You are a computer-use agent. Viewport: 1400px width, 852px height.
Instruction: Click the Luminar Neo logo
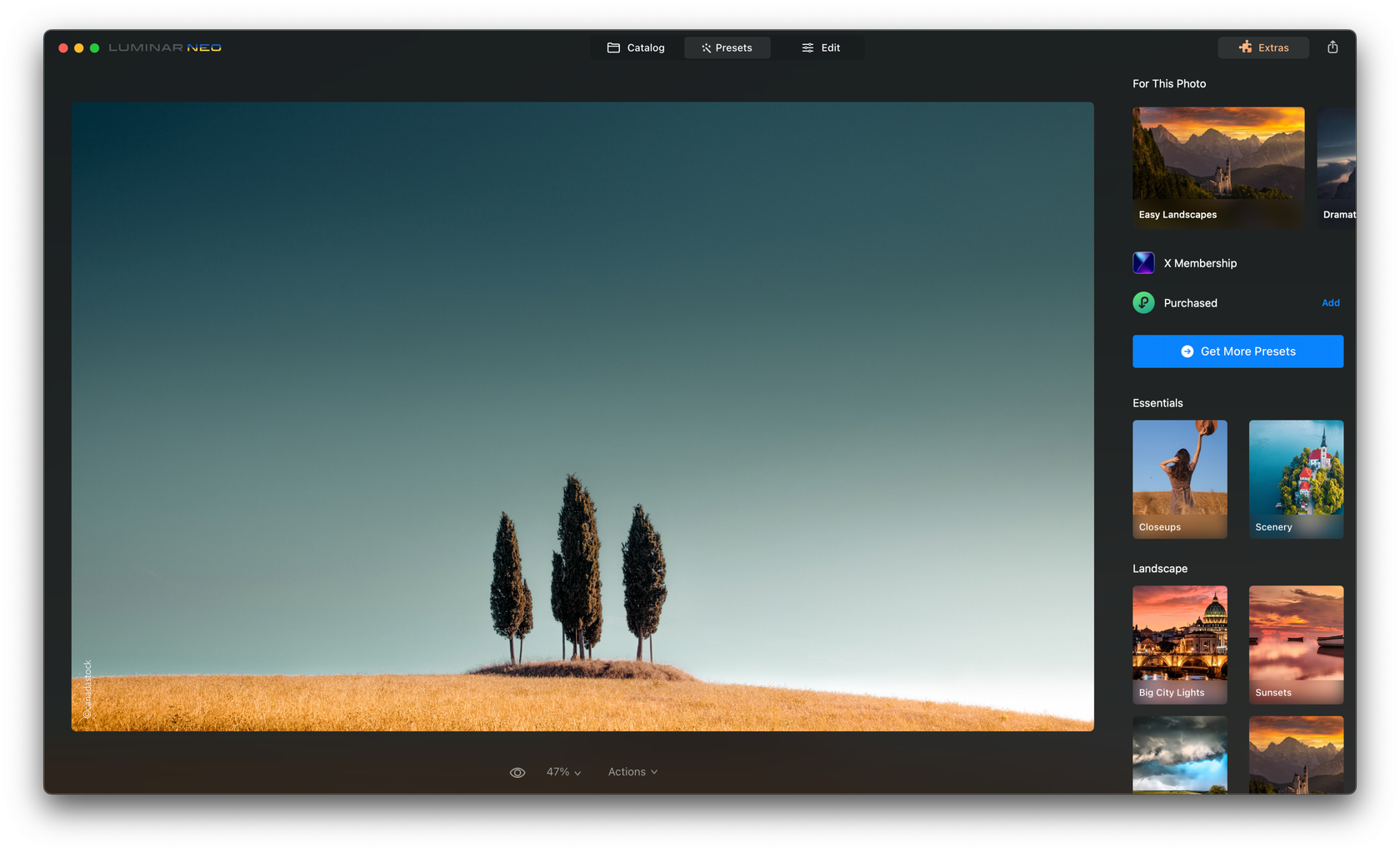coord(165,47)
